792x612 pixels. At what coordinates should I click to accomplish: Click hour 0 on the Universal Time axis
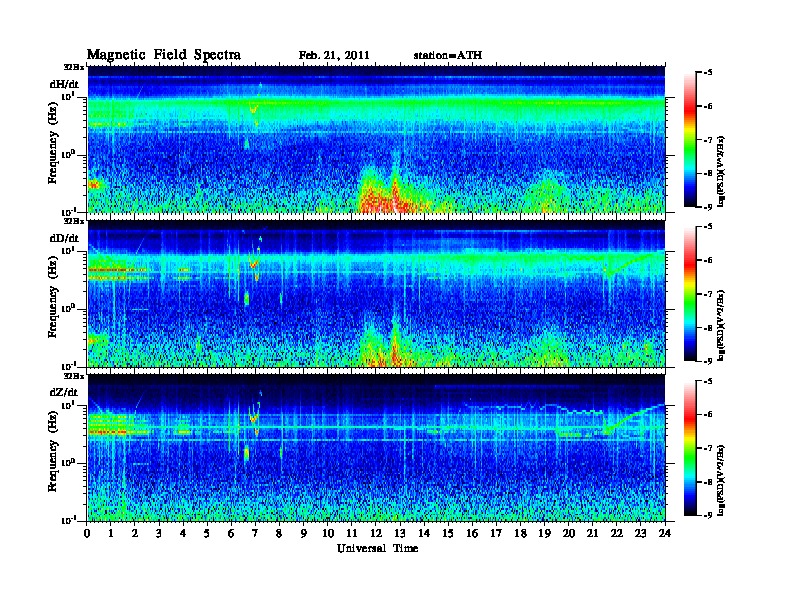(x=87, y=533)
